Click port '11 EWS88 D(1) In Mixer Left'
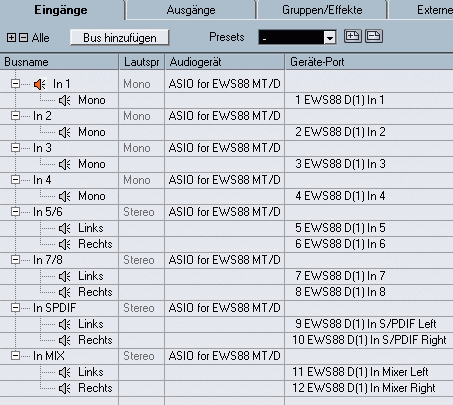Image resolution: width=453 pixels, height=405 pixels. (360, 372)
